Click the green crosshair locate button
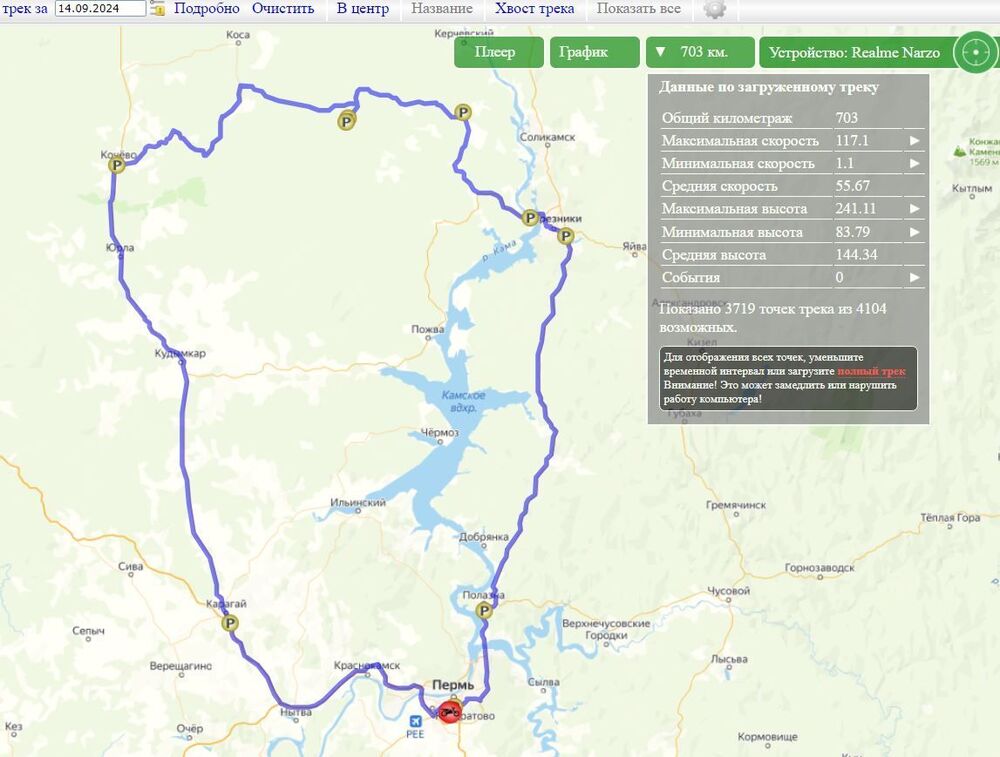 pyautogui.click(x=975, y=52)
